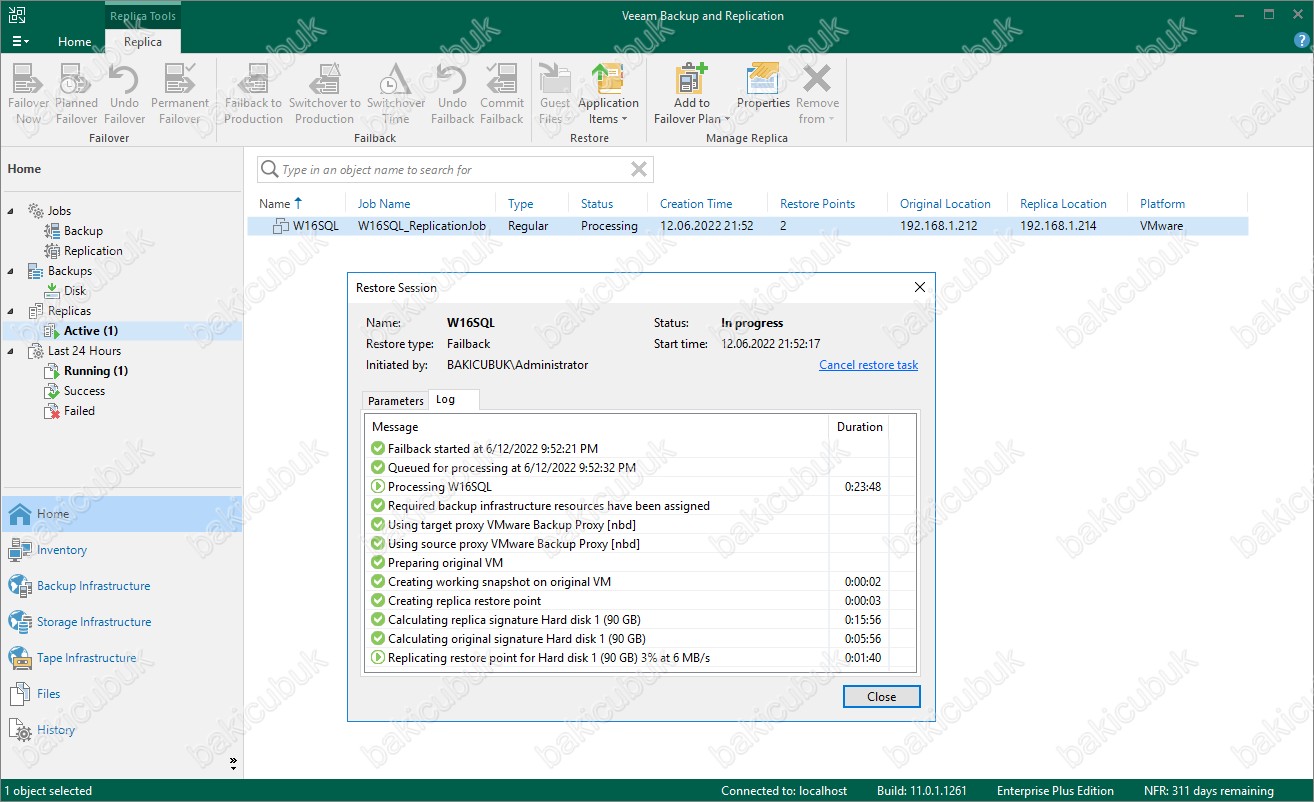Open the Add to Failover Plan menu

click(691, 93)
